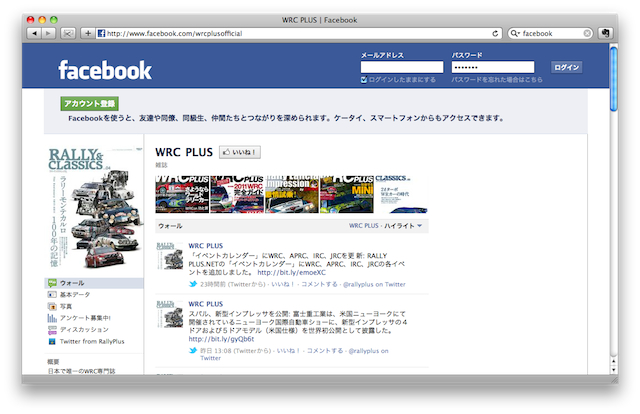Click the green zoom window button
640x414 pixels.
point(53,20)
